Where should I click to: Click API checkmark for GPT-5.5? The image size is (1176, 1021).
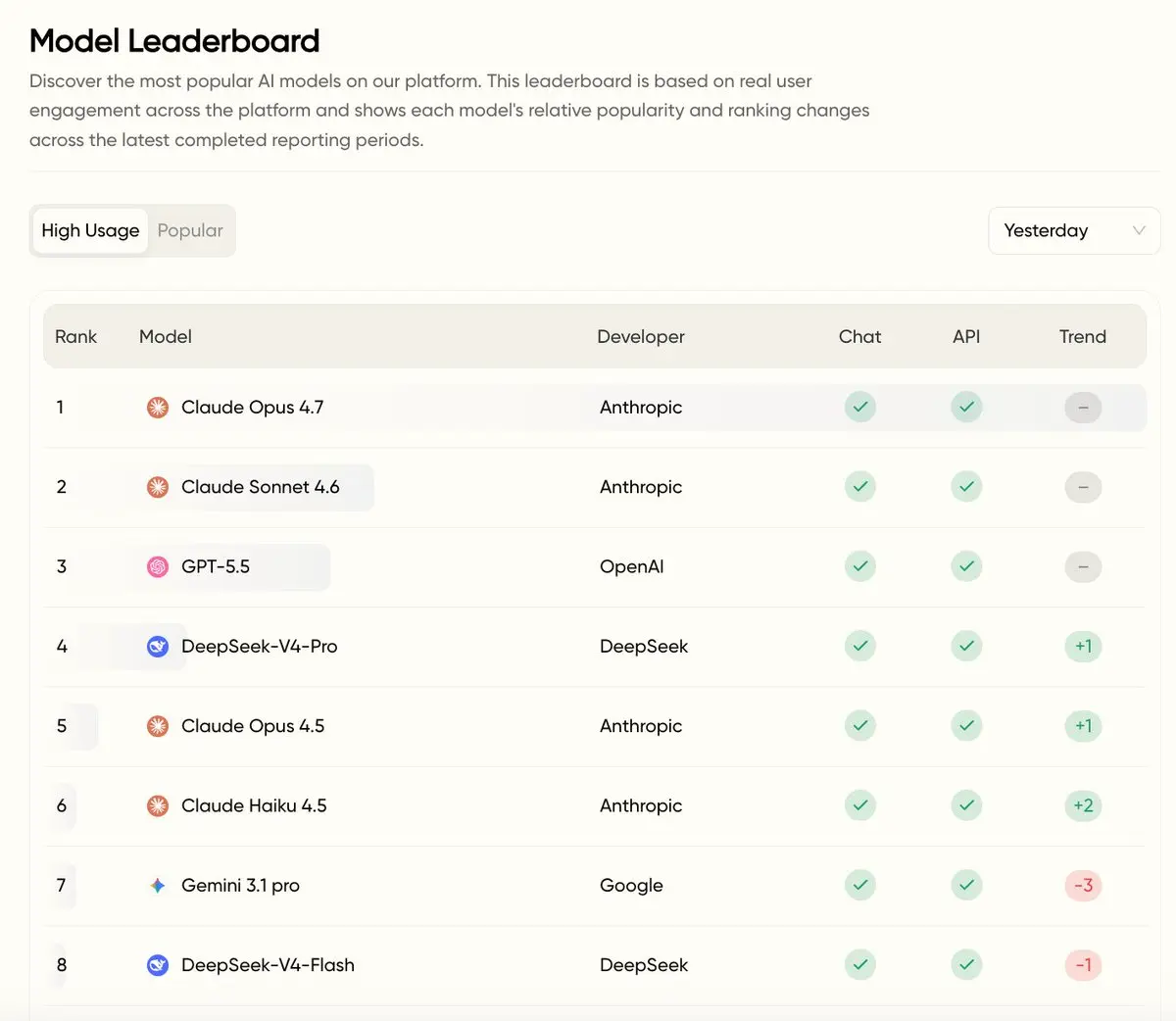coord(966,566)
